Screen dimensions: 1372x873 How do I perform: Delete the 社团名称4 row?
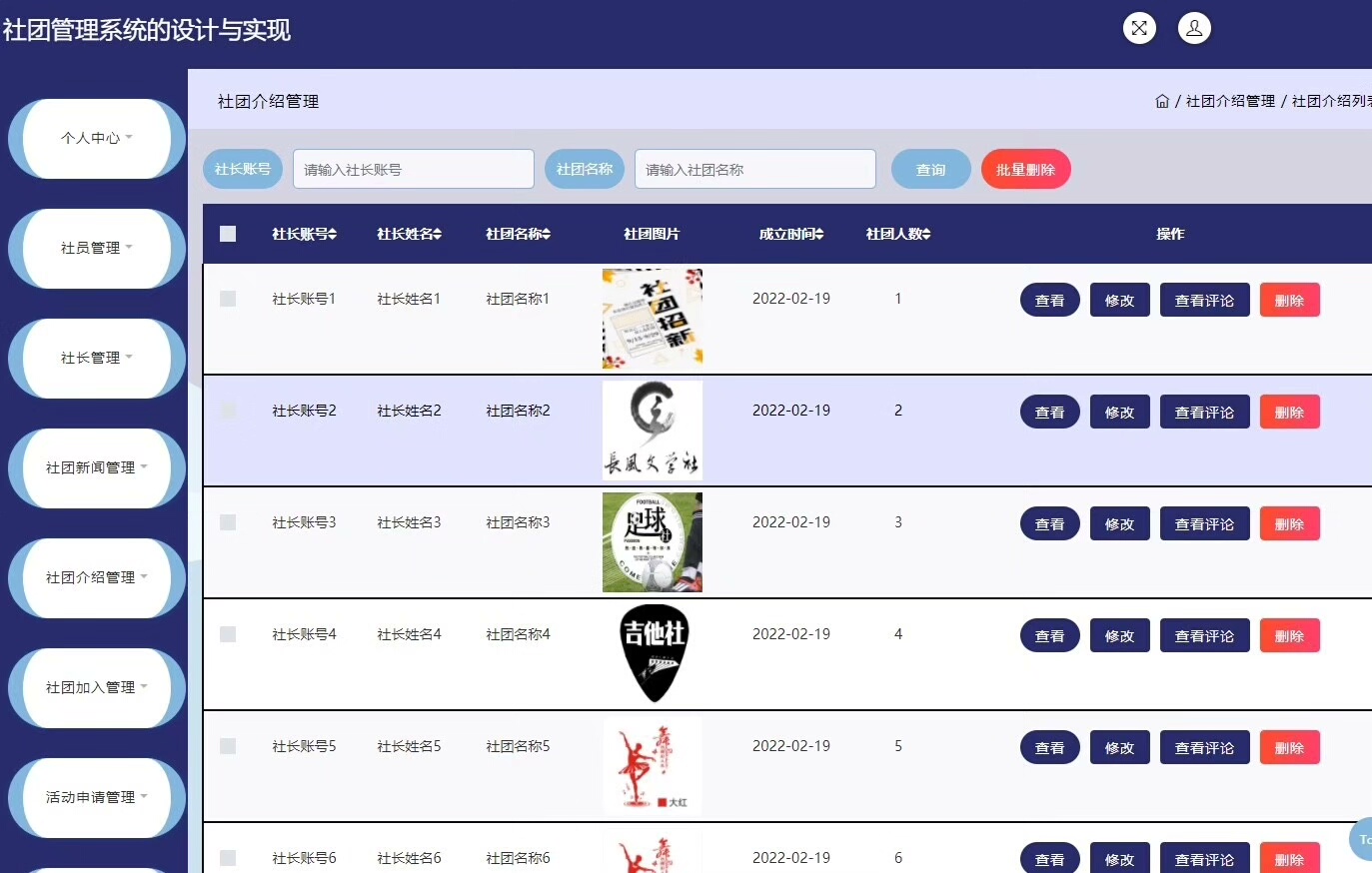[x=1290, y=636]
